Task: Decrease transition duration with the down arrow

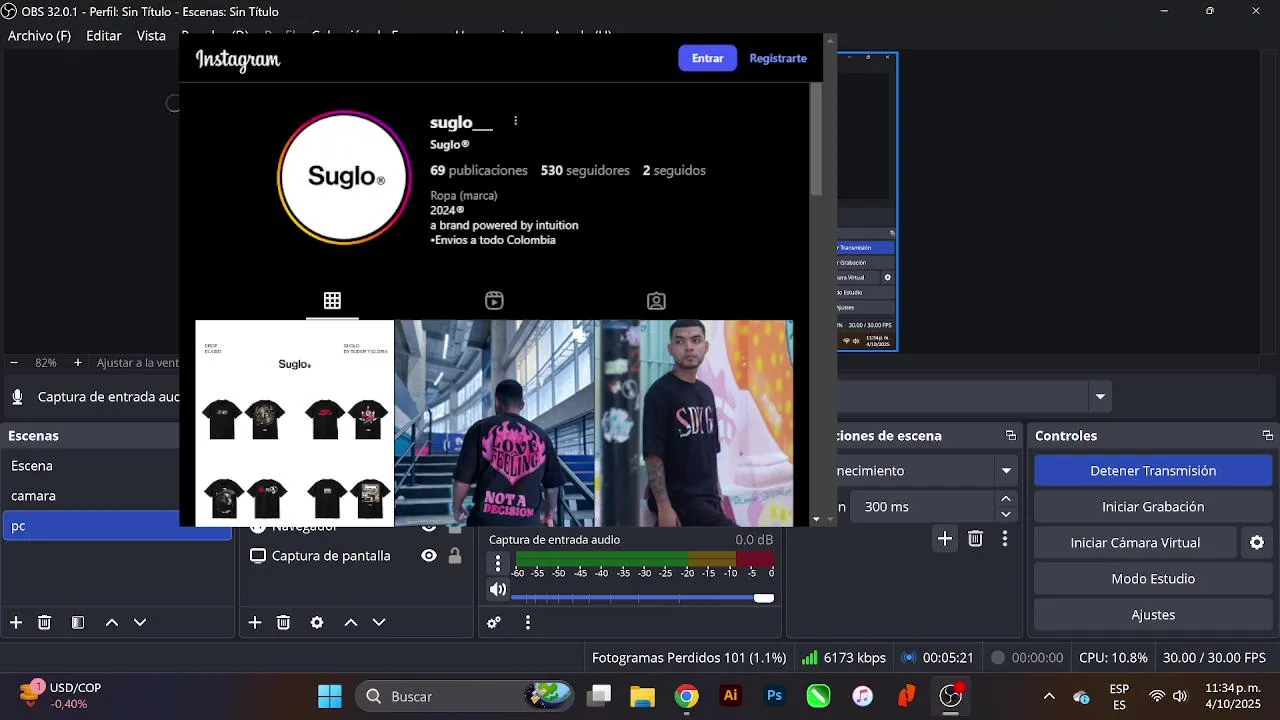Action: pyautogui.click(x=1006, y=514)
